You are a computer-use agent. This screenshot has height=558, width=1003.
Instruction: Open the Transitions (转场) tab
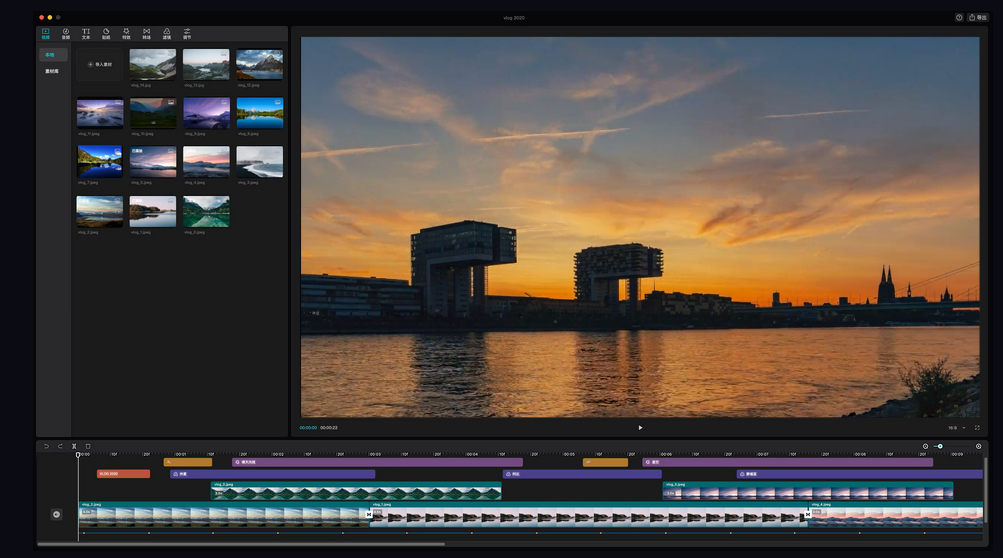click(x=146, y=34)
